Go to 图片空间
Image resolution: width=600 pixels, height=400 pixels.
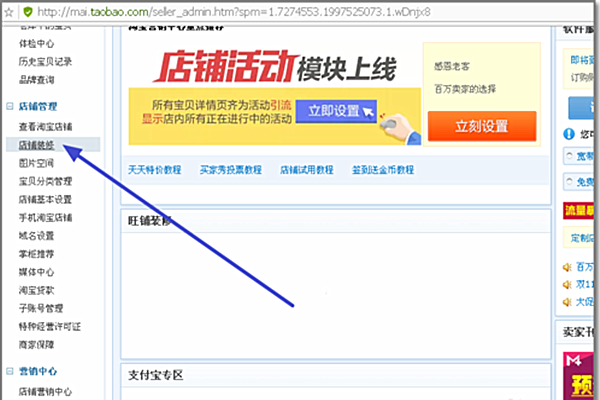click(36, 163)
